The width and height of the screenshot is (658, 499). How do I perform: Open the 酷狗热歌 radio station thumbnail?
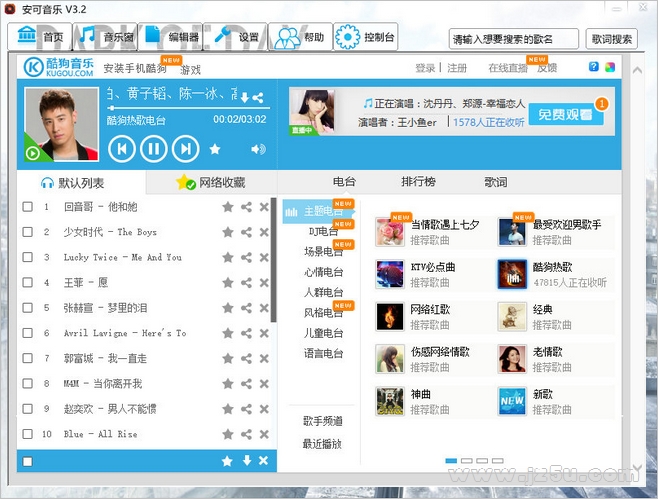pyautogui.click(x=512, y=274)
